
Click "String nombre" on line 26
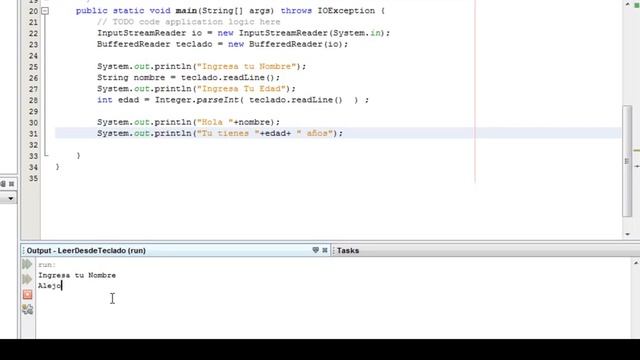pyautogui.click(x=131, y=78)
